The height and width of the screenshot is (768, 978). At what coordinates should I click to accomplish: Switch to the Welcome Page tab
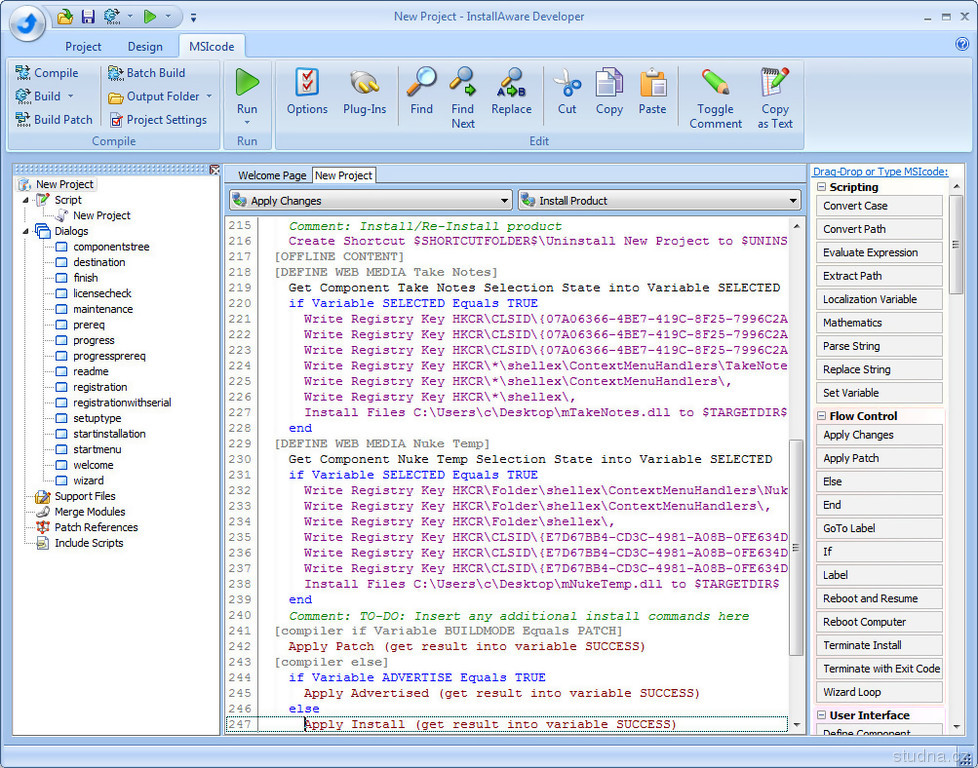(x=272, y=176)
